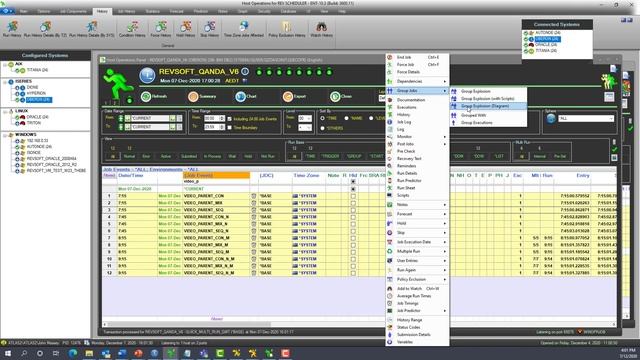This screenshot has height=360, width=640.
Task: Select Job Log from context menu
Action: pyautogui.click(x=417, y=122)
